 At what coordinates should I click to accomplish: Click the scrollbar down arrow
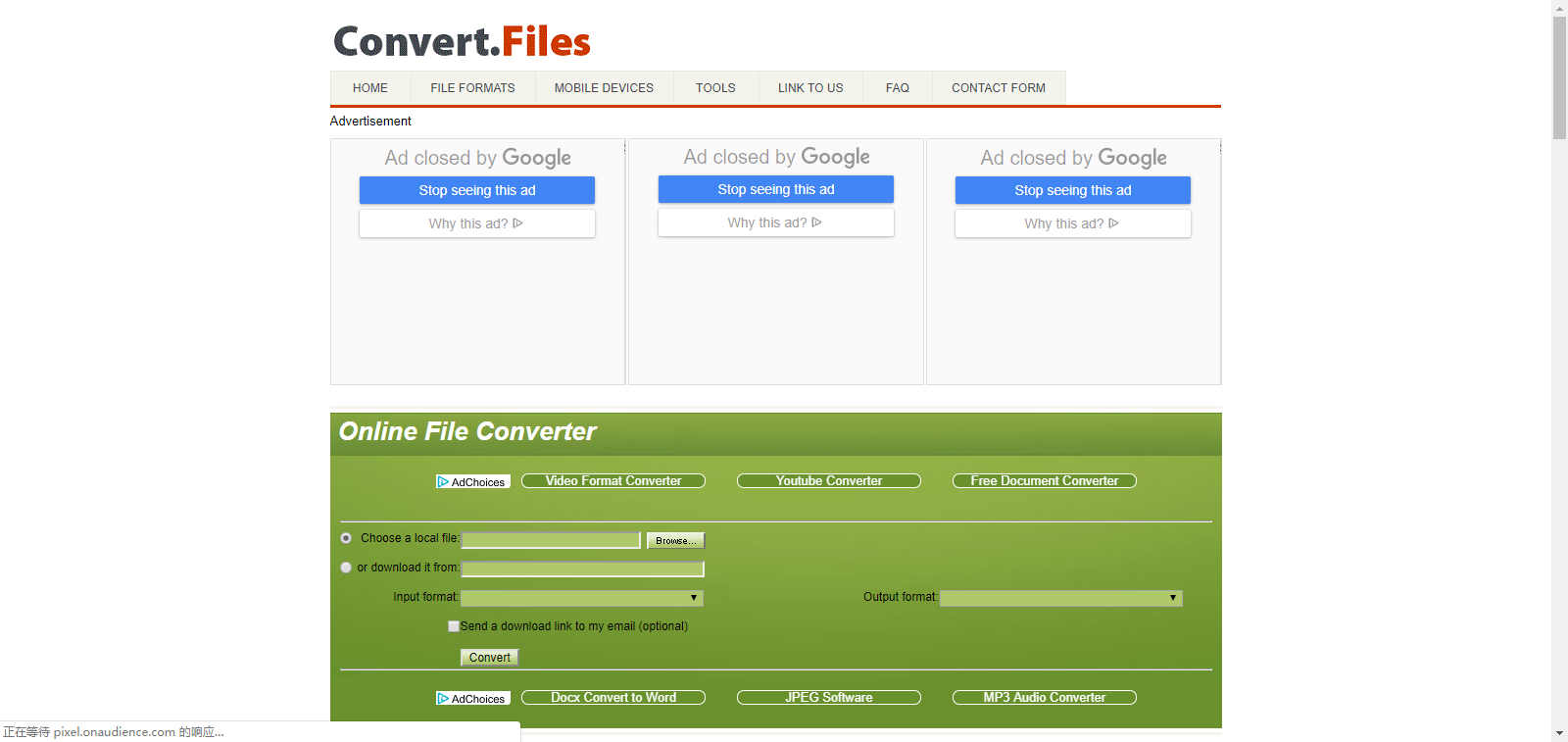(x=1559, y=733)
